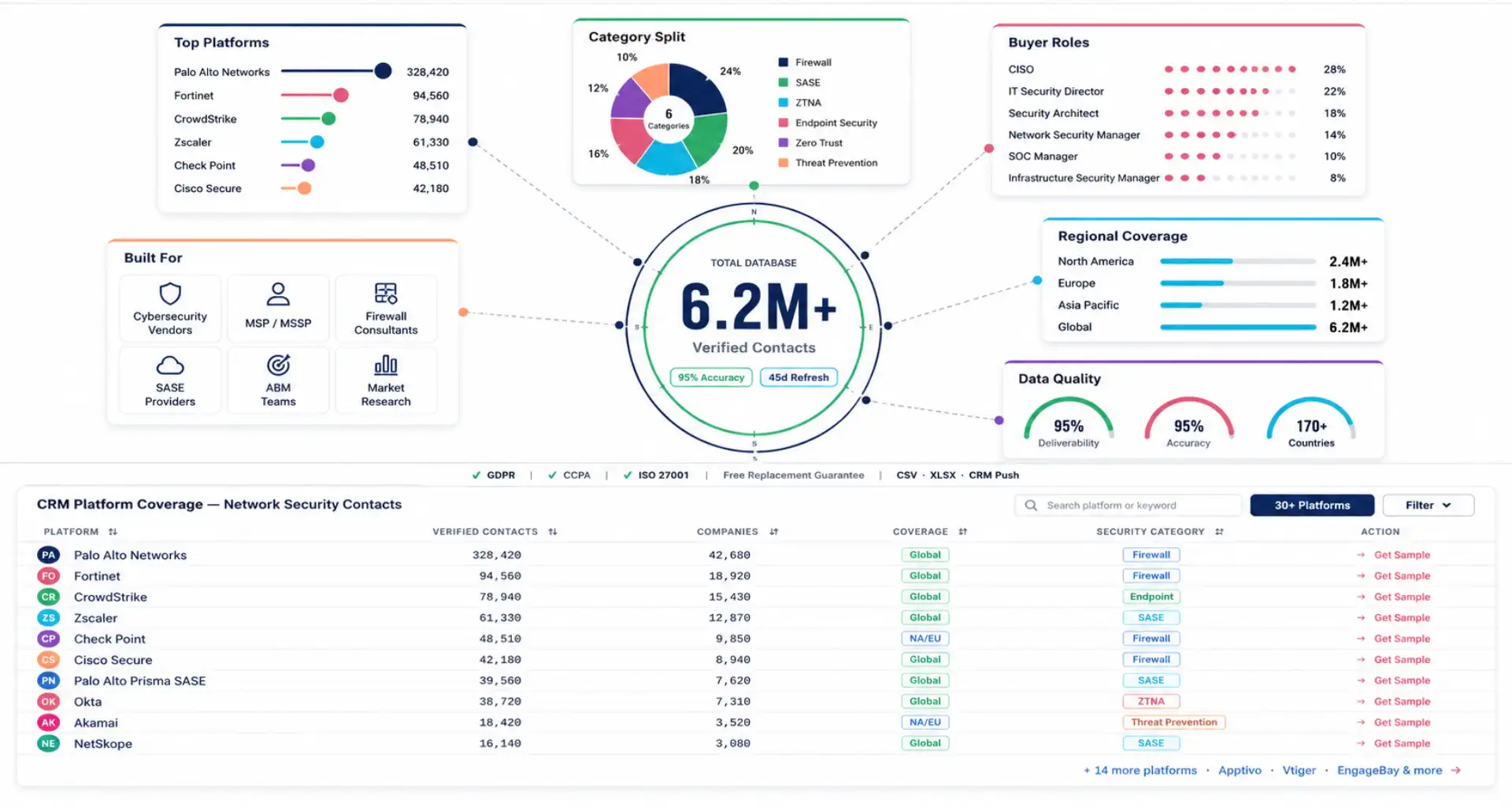The width and height of the screenshot is (1512, 811).
Task: Click the PA avatar for Palo Alto Networks
Action: (49, 555)
